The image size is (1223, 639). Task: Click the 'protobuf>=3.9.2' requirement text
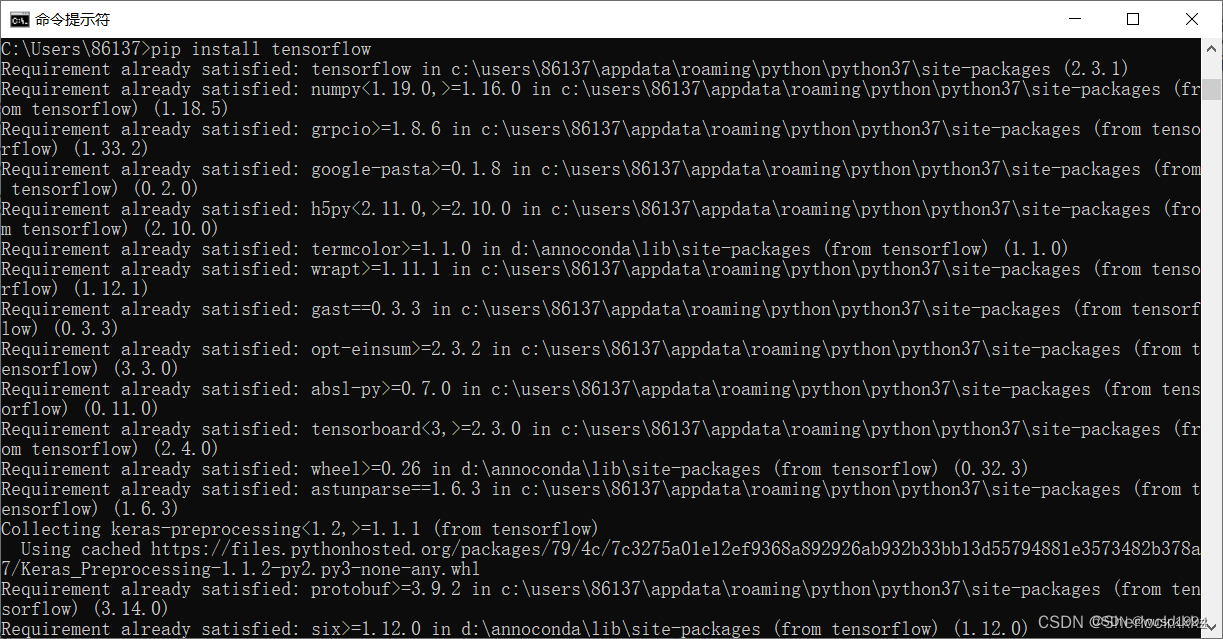click(x=386, y=589)
